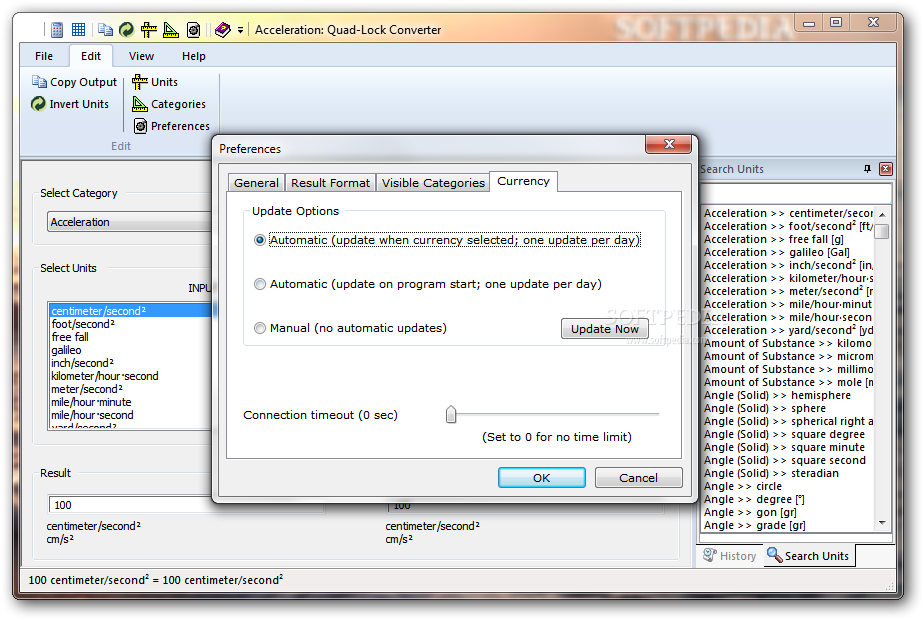Click gear preferences icon in title toolbar
Screen dimensions: 924x620
click(x=193, y=29)
